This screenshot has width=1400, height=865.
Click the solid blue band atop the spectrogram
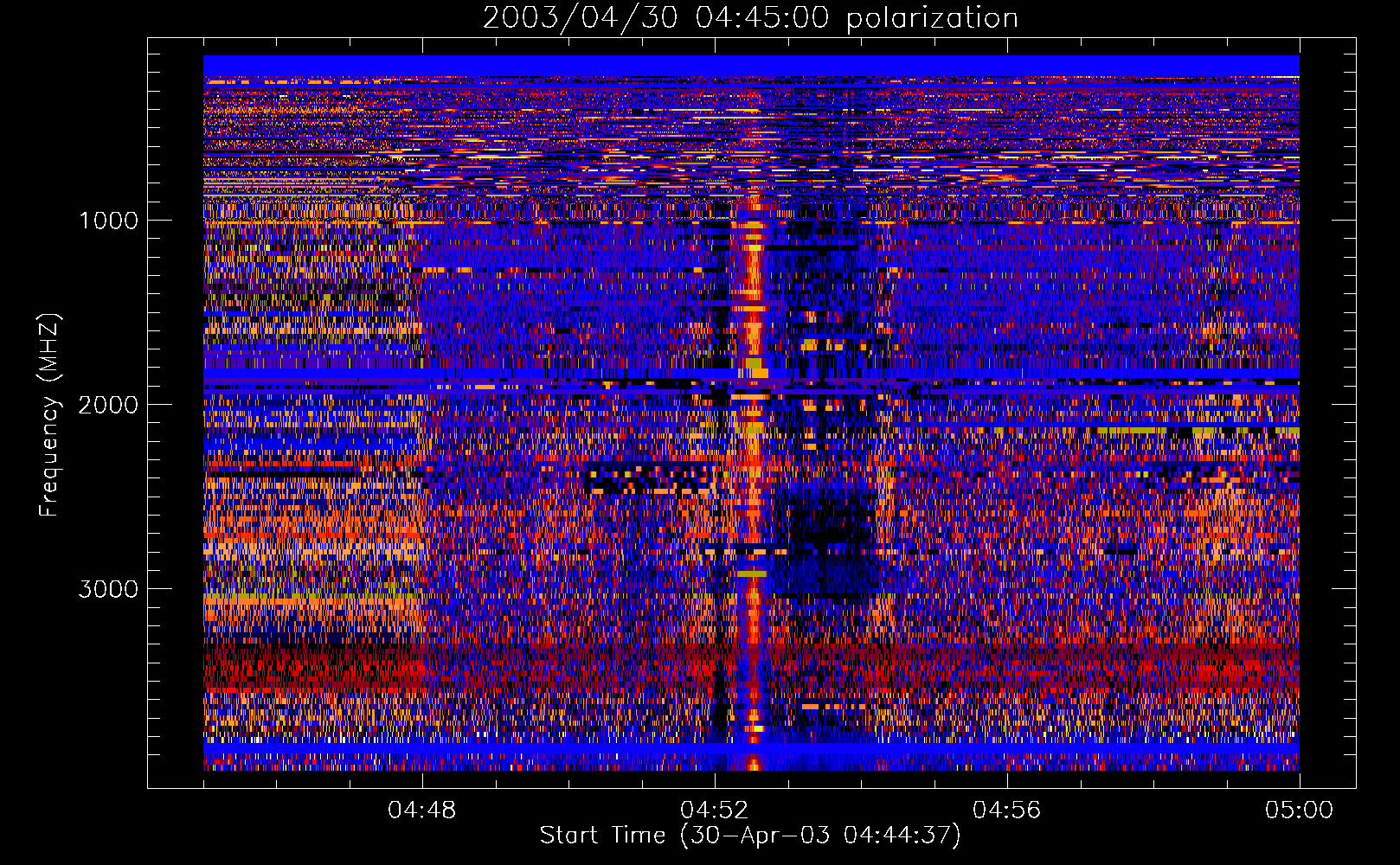point(751,66)
